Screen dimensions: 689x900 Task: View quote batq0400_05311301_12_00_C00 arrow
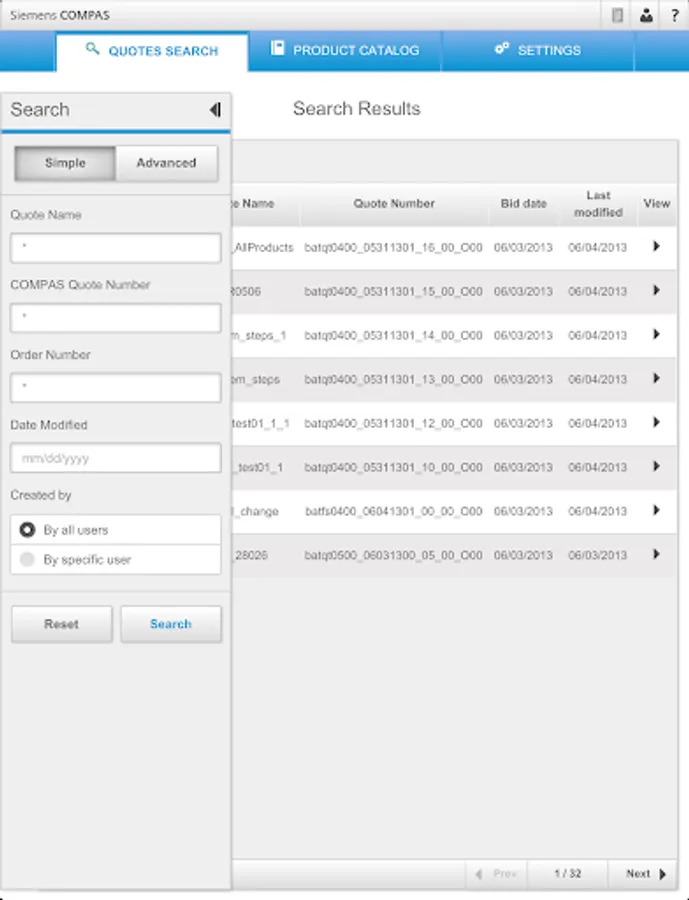[x=656, y=422]
